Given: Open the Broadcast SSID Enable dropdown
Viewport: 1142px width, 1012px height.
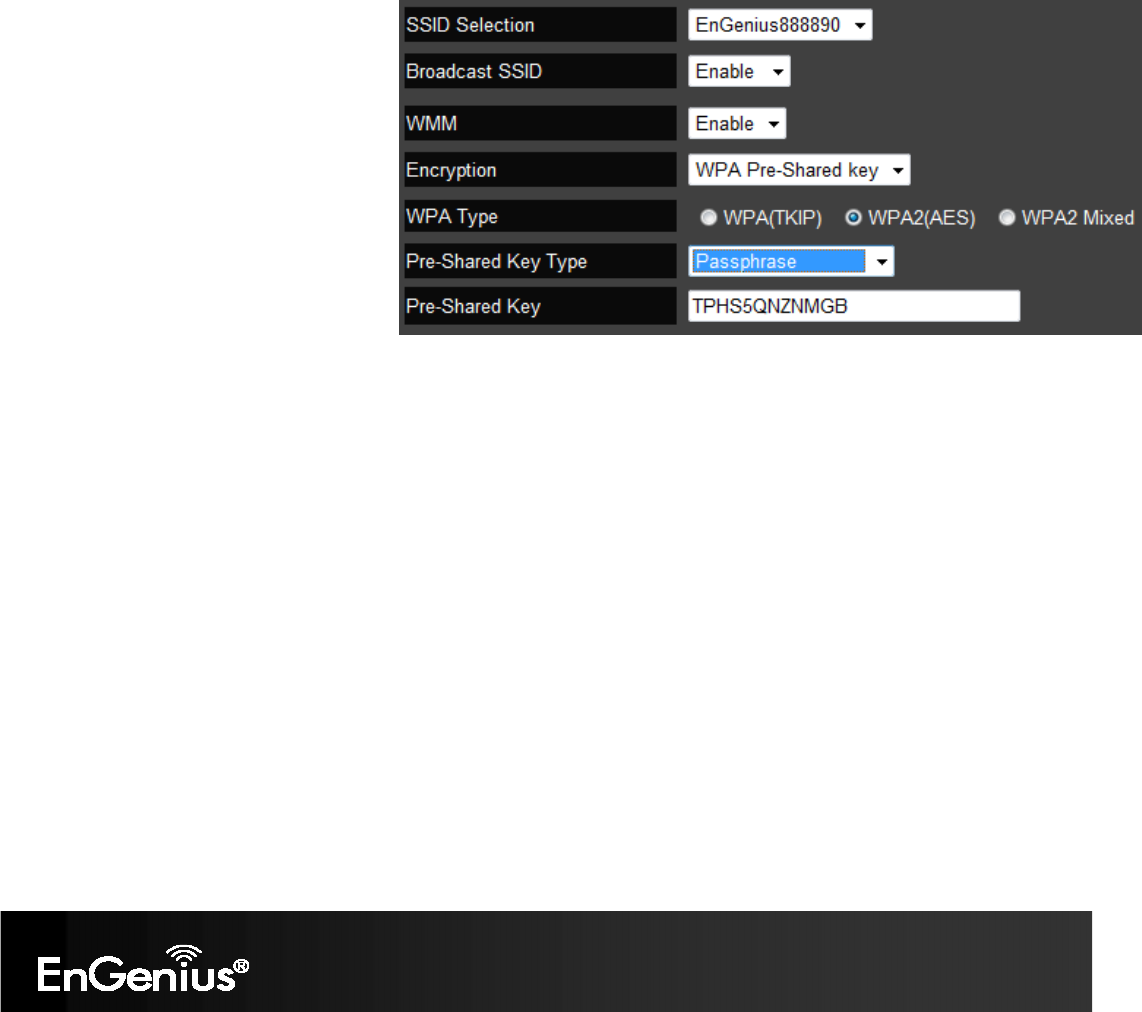Looking at the screenshot, I should click(x=739, y=71).
